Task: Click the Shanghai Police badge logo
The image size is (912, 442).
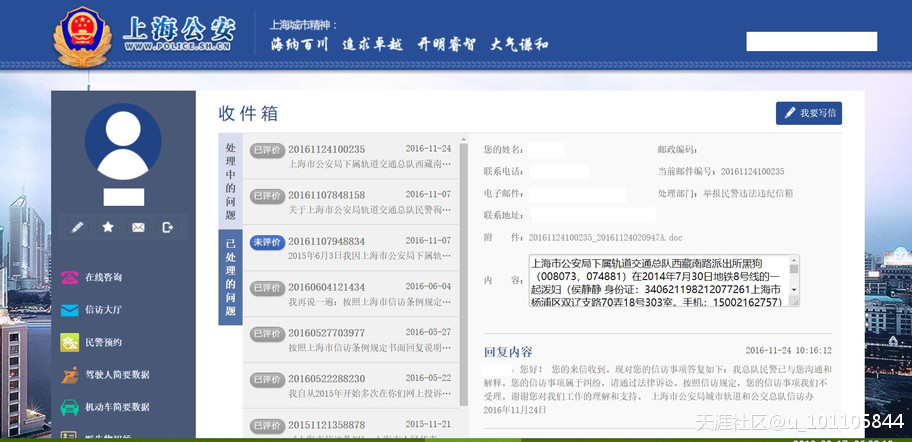Action: click(83, 36)
